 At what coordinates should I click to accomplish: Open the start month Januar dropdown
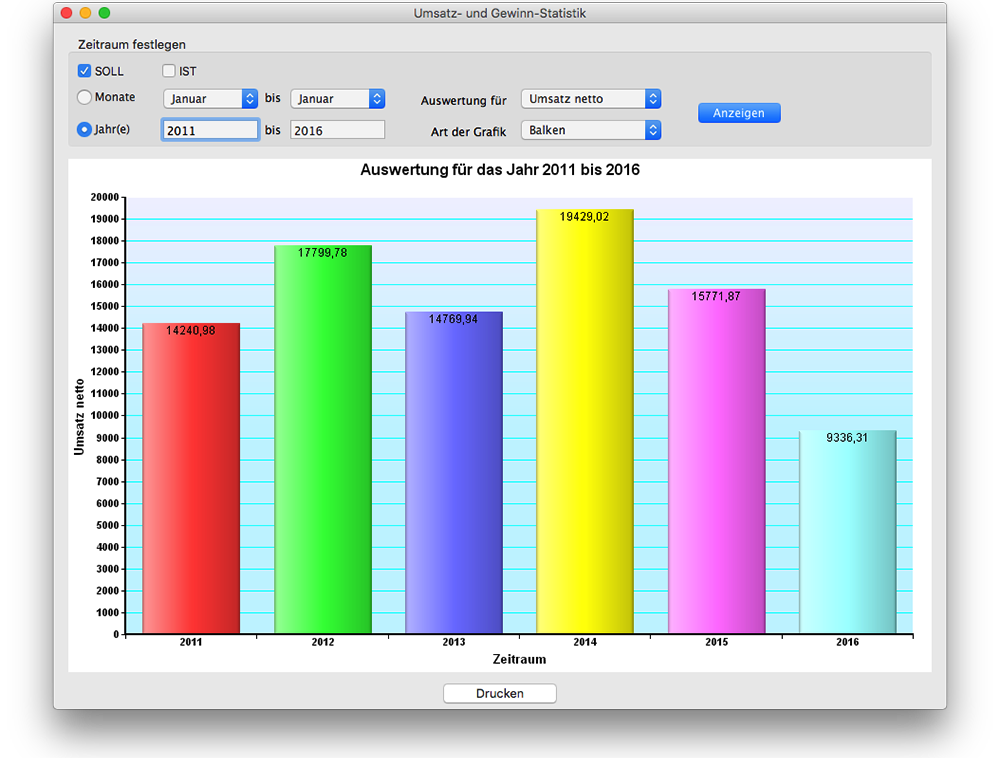click(x=210, y=99)
